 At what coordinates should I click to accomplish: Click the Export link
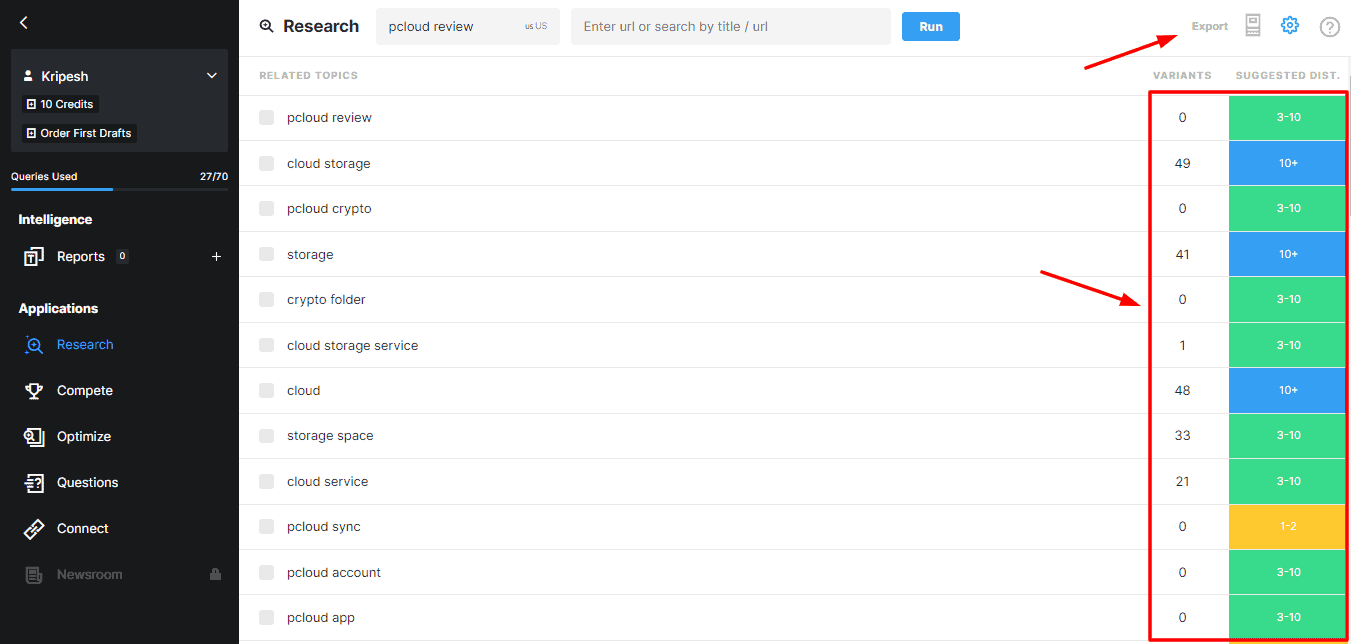[x=1209, y=27]
